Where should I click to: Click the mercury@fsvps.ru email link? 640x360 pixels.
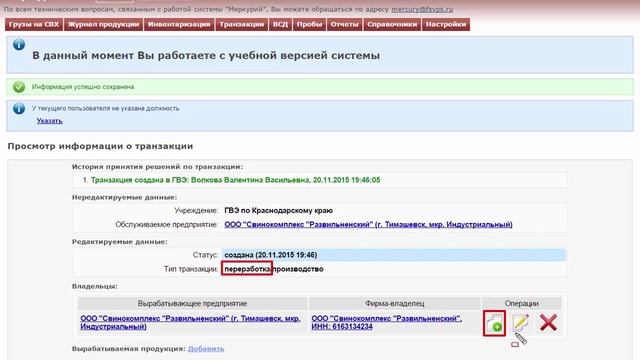click(422, 9)
